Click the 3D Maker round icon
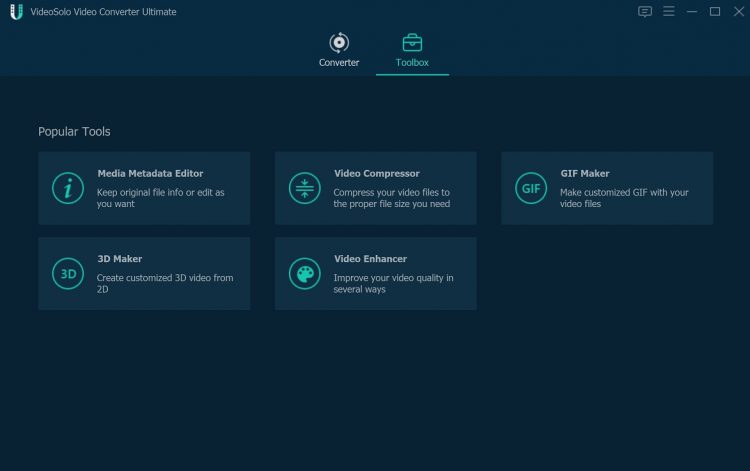The image size is (750, 471). pos(68,274)
